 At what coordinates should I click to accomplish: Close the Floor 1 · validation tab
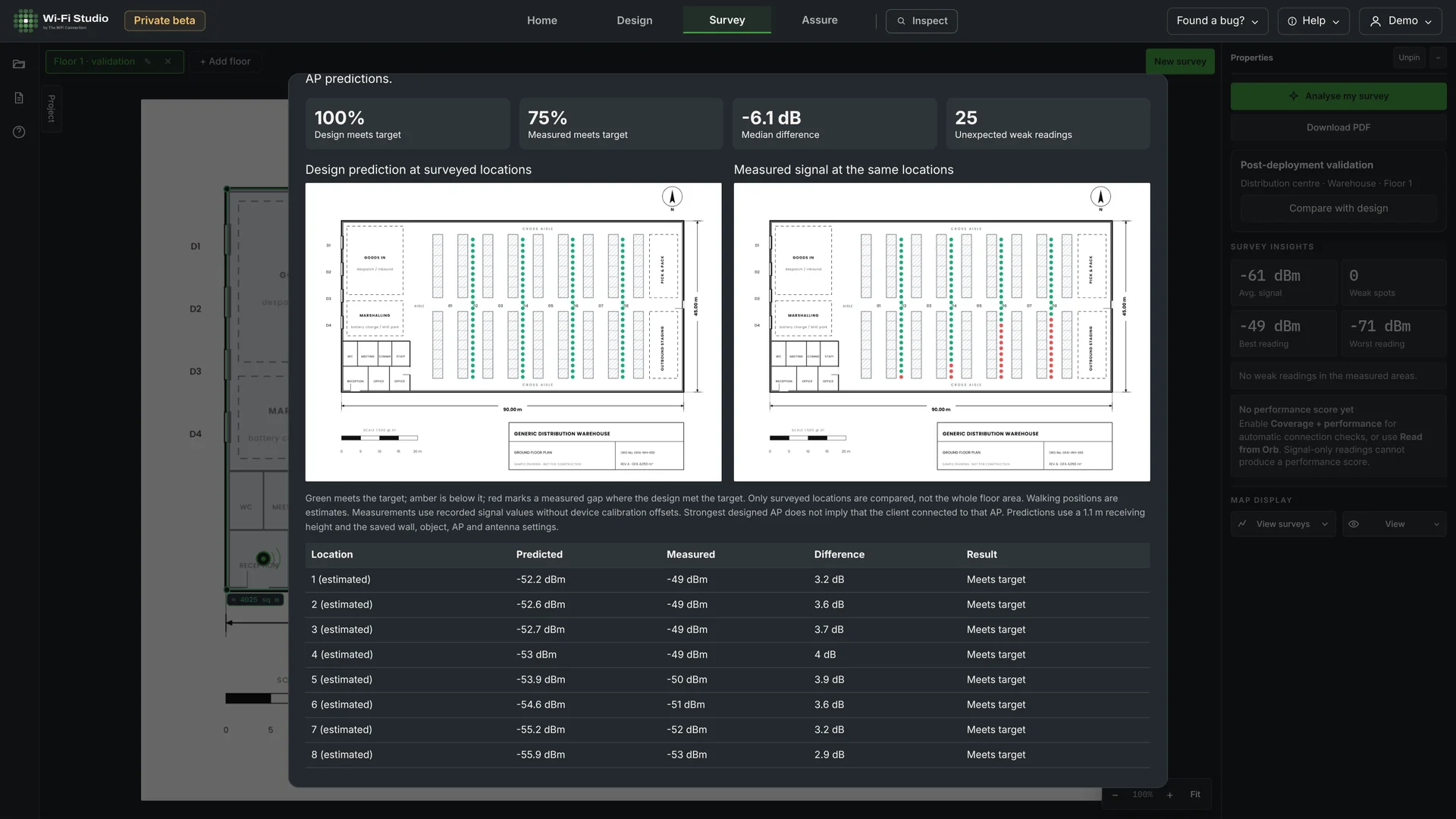point(168,61)
